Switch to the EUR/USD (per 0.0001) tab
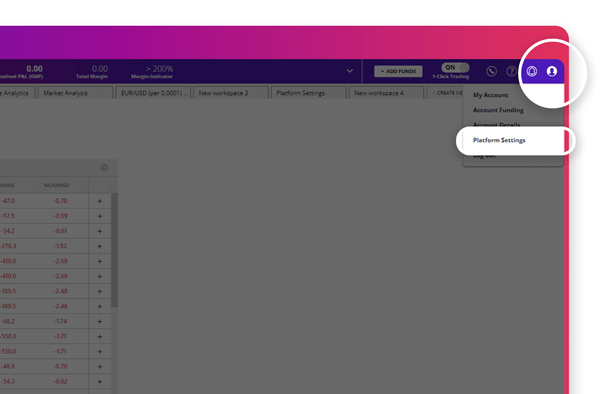Screen dimensions: 600x394 (153, 93)
